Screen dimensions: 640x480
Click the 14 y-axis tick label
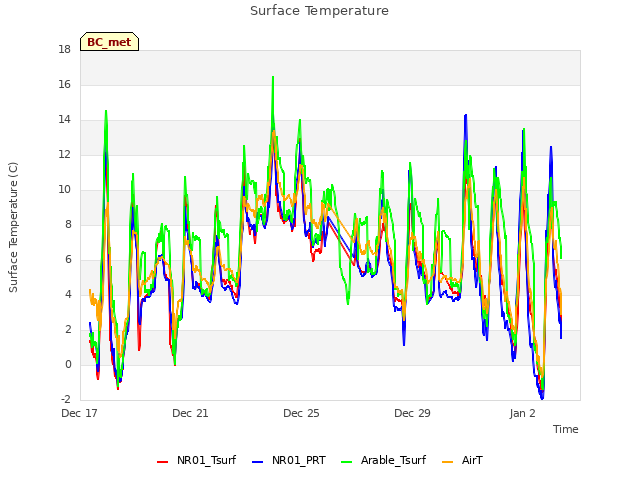click(64, 120)
